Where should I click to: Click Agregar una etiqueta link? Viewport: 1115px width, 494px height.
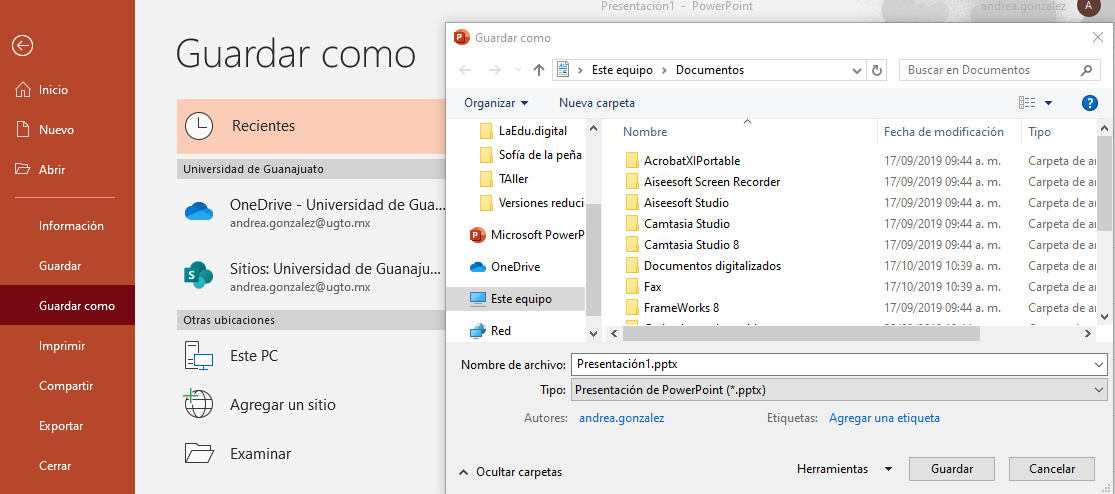885,418
